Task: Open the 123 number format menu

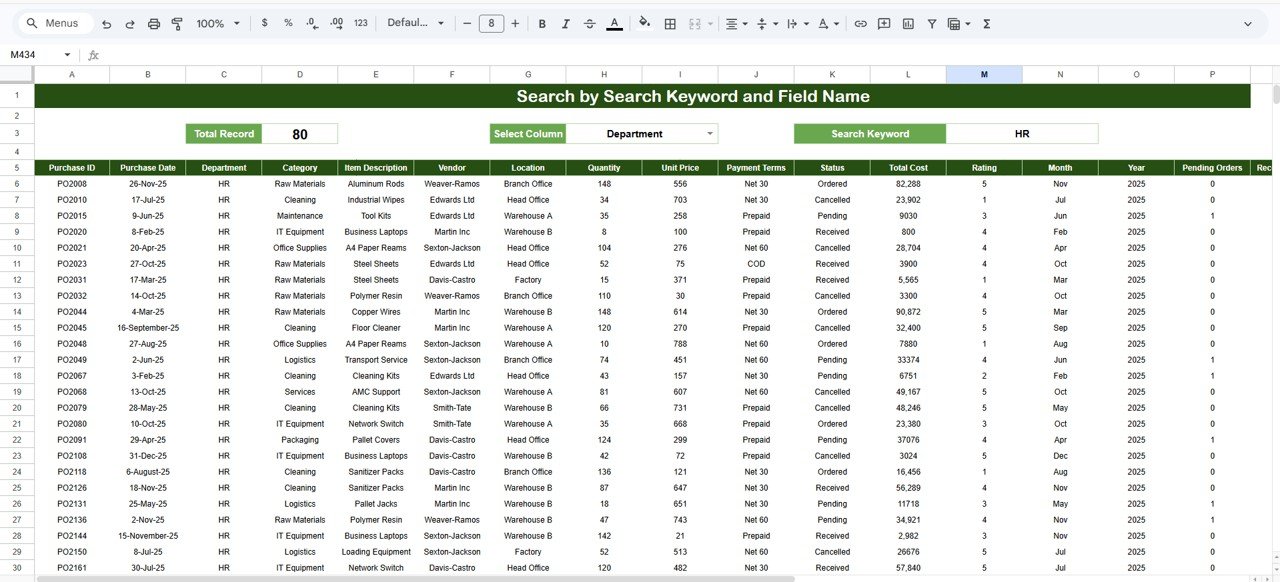Action: 359,23
